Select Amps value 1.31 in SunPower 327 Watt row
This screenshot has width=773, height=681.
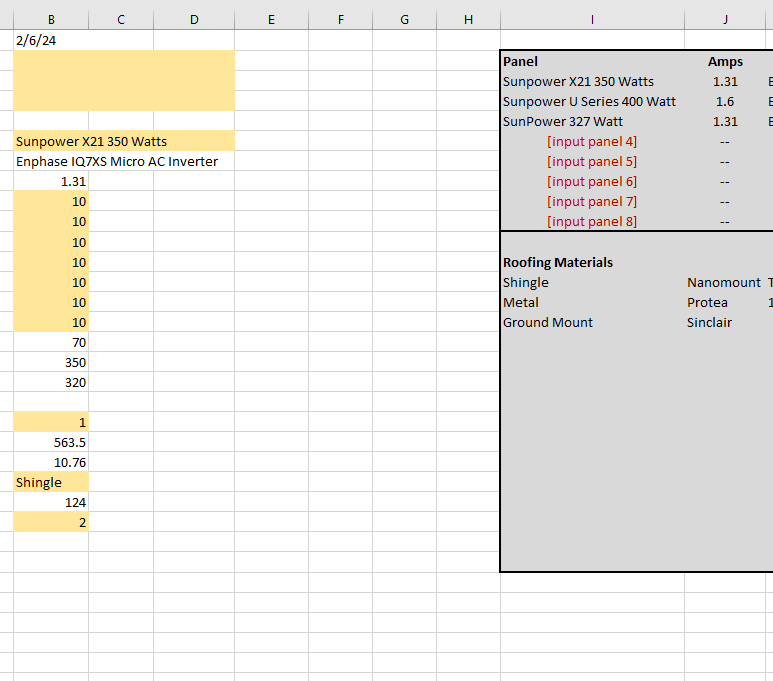pyautogui.click(x=725, y=121)
